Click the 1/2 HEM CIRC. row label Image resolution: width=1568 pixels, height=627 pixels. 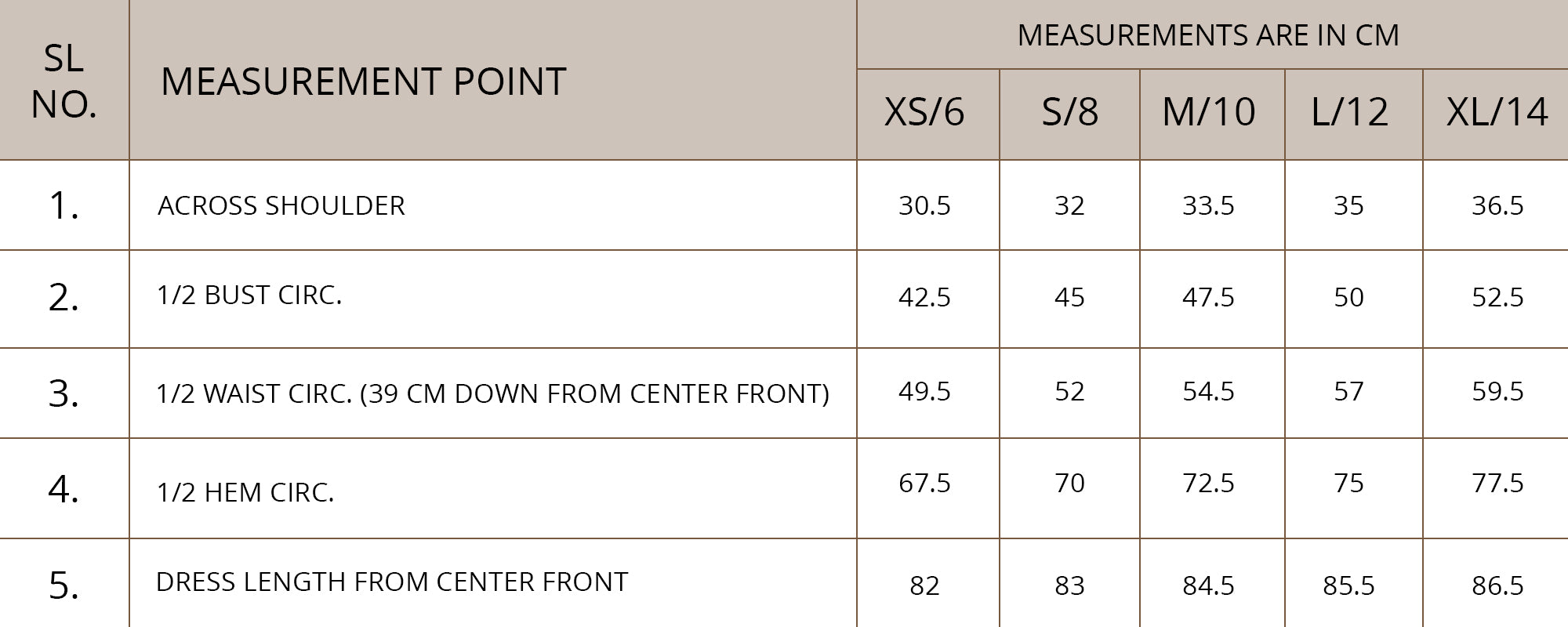point(245,492)
